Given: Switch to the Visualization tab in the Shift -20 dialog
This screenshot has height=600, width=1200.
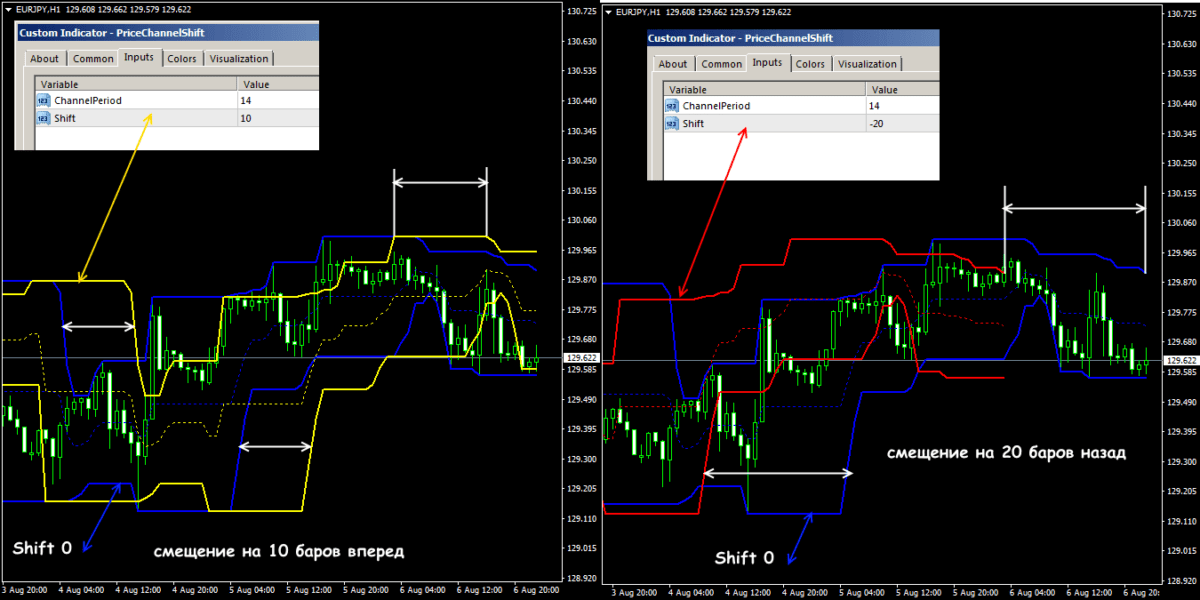Looking at the screenshot, I should click(867, 64).
